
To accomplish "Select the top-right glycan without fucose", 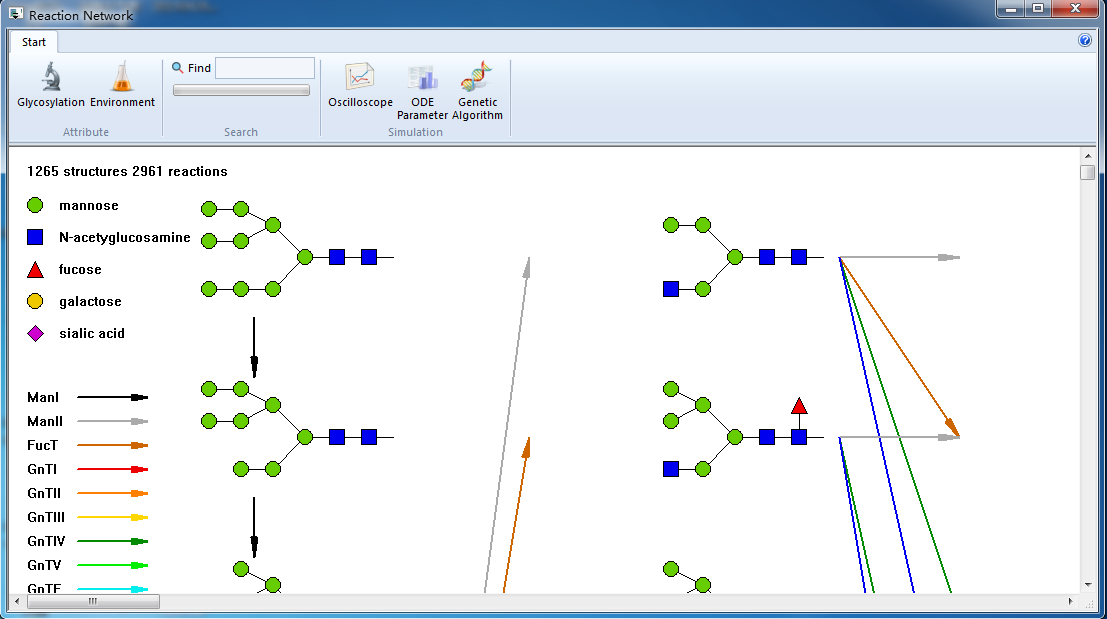I will click(x=743, y=257).
